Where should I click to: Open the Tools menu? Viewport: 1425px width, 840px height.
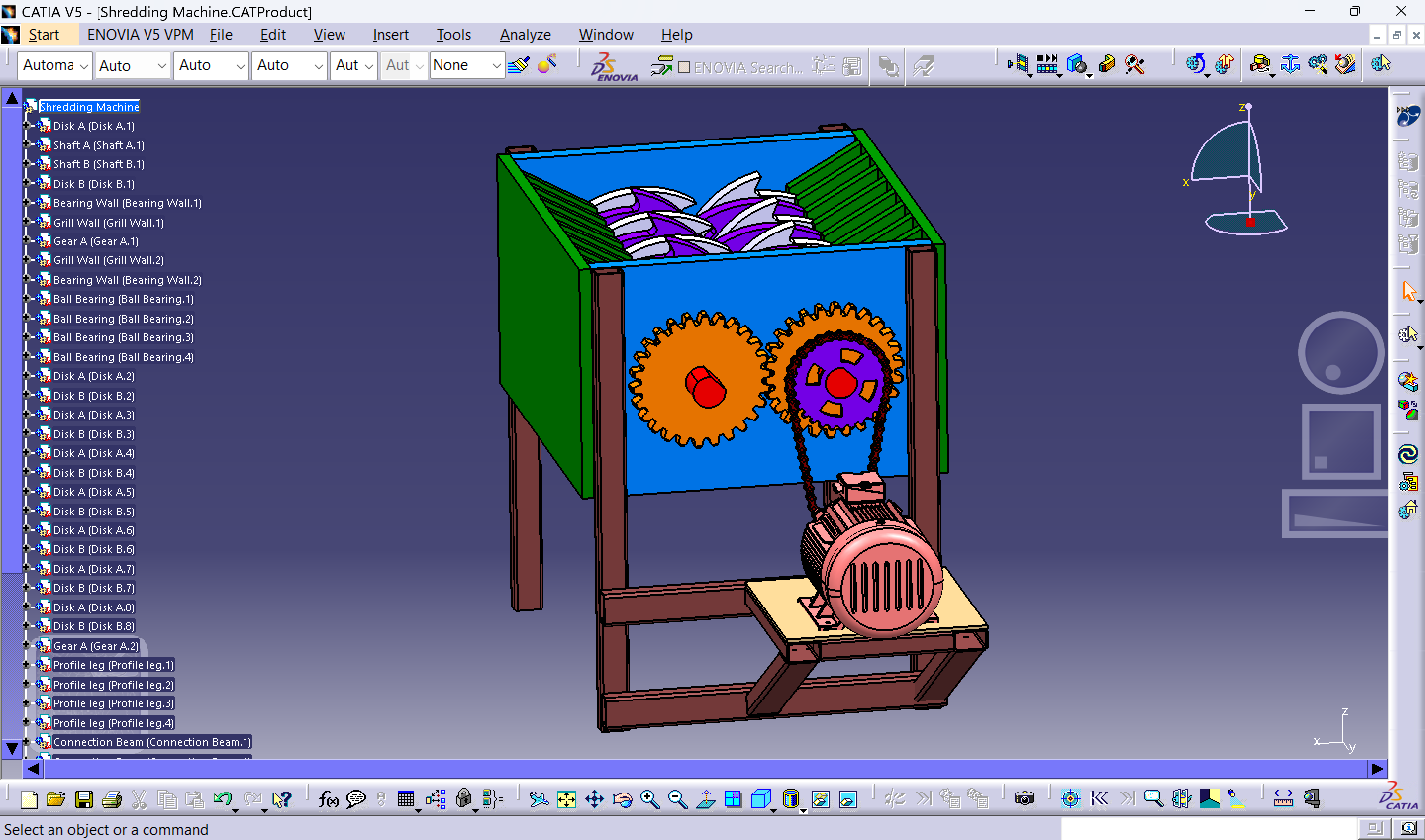(x=453, y=35)
